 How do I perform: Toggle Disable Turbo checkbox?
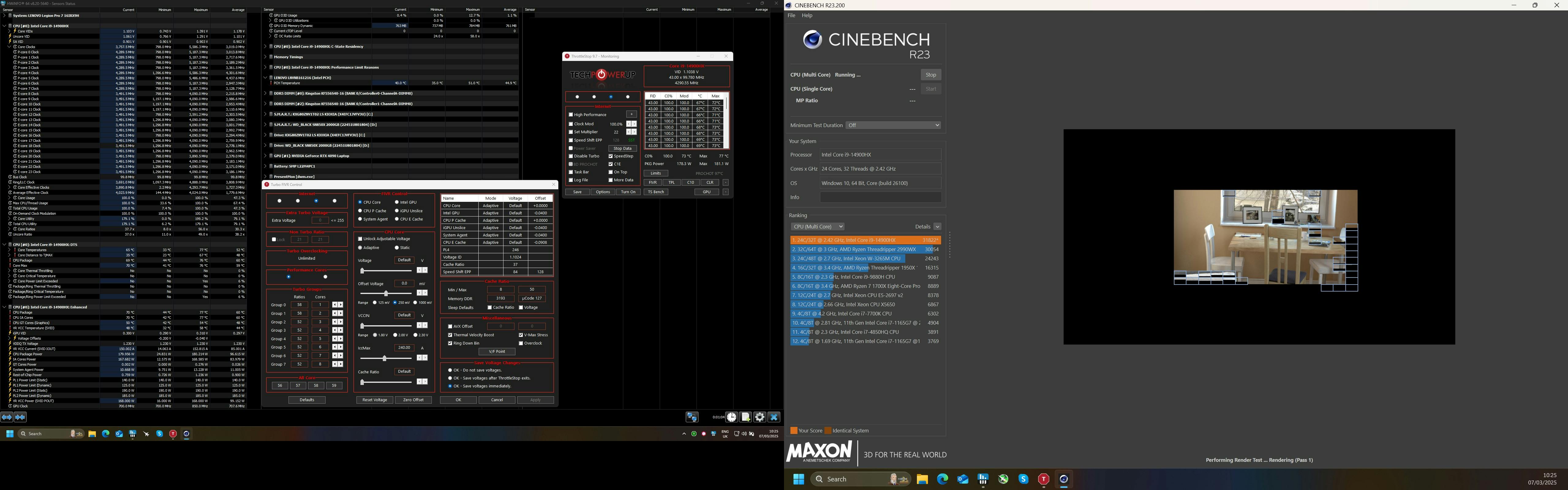click(571, 156)
